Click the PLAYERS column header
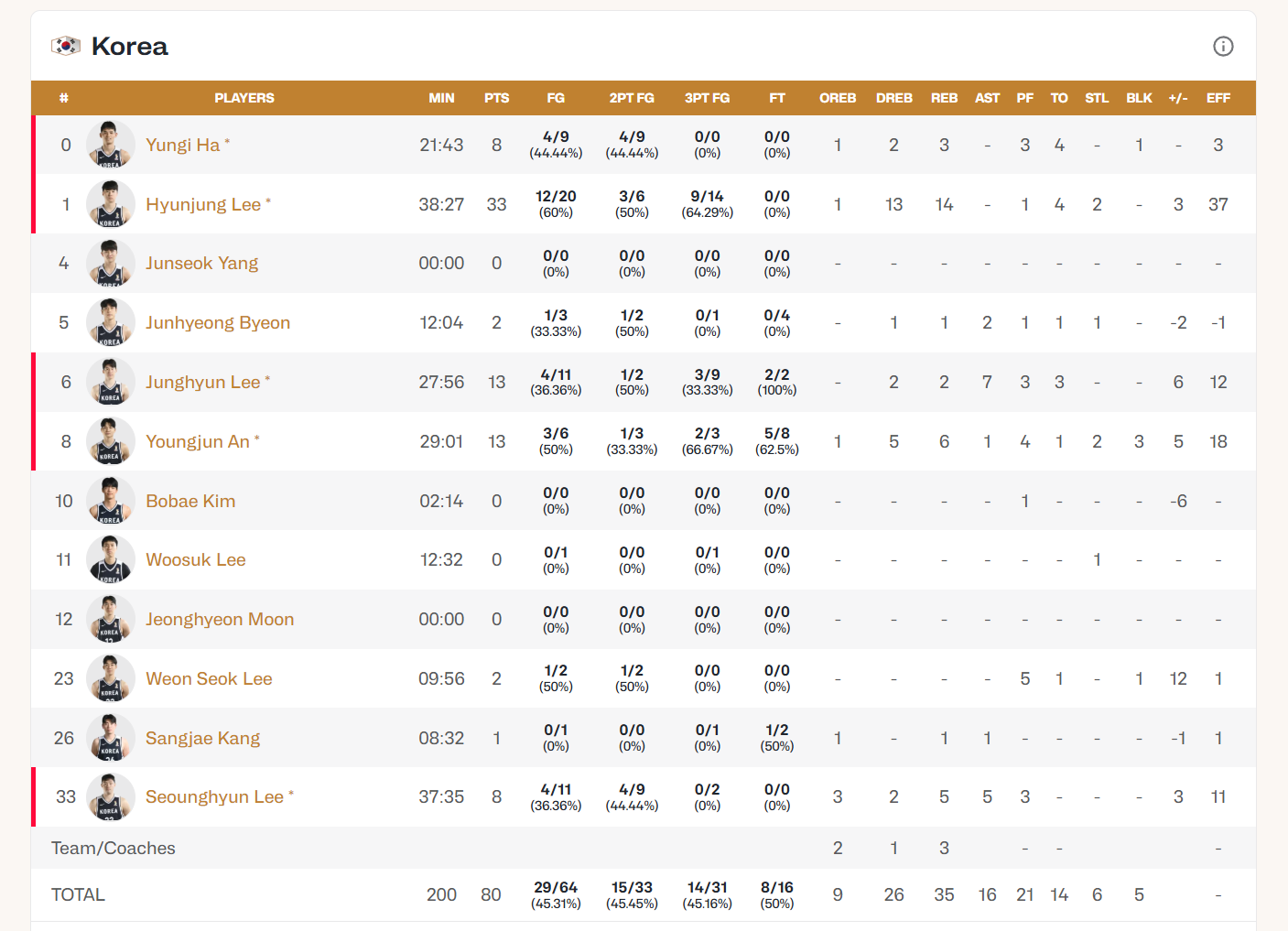The image size is (1288, 931). (244, 98)
